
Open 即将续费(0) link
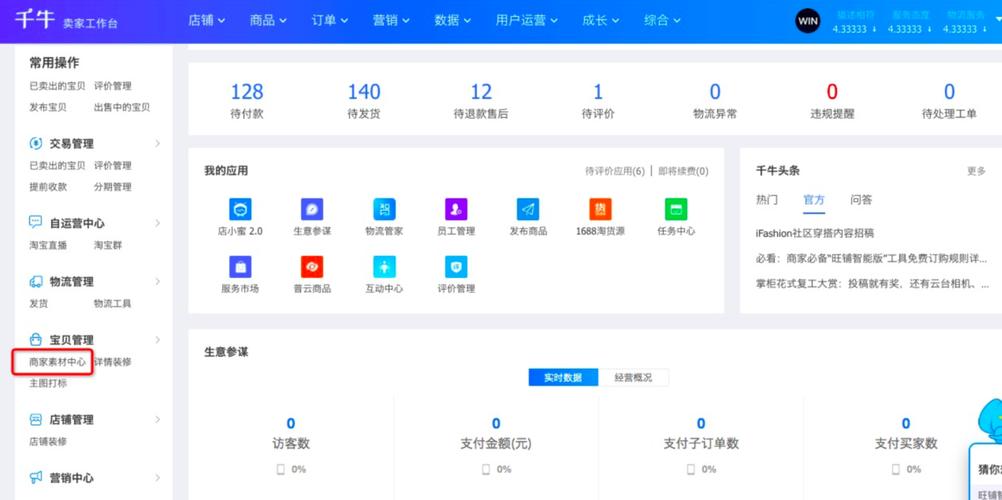point(683,171)
